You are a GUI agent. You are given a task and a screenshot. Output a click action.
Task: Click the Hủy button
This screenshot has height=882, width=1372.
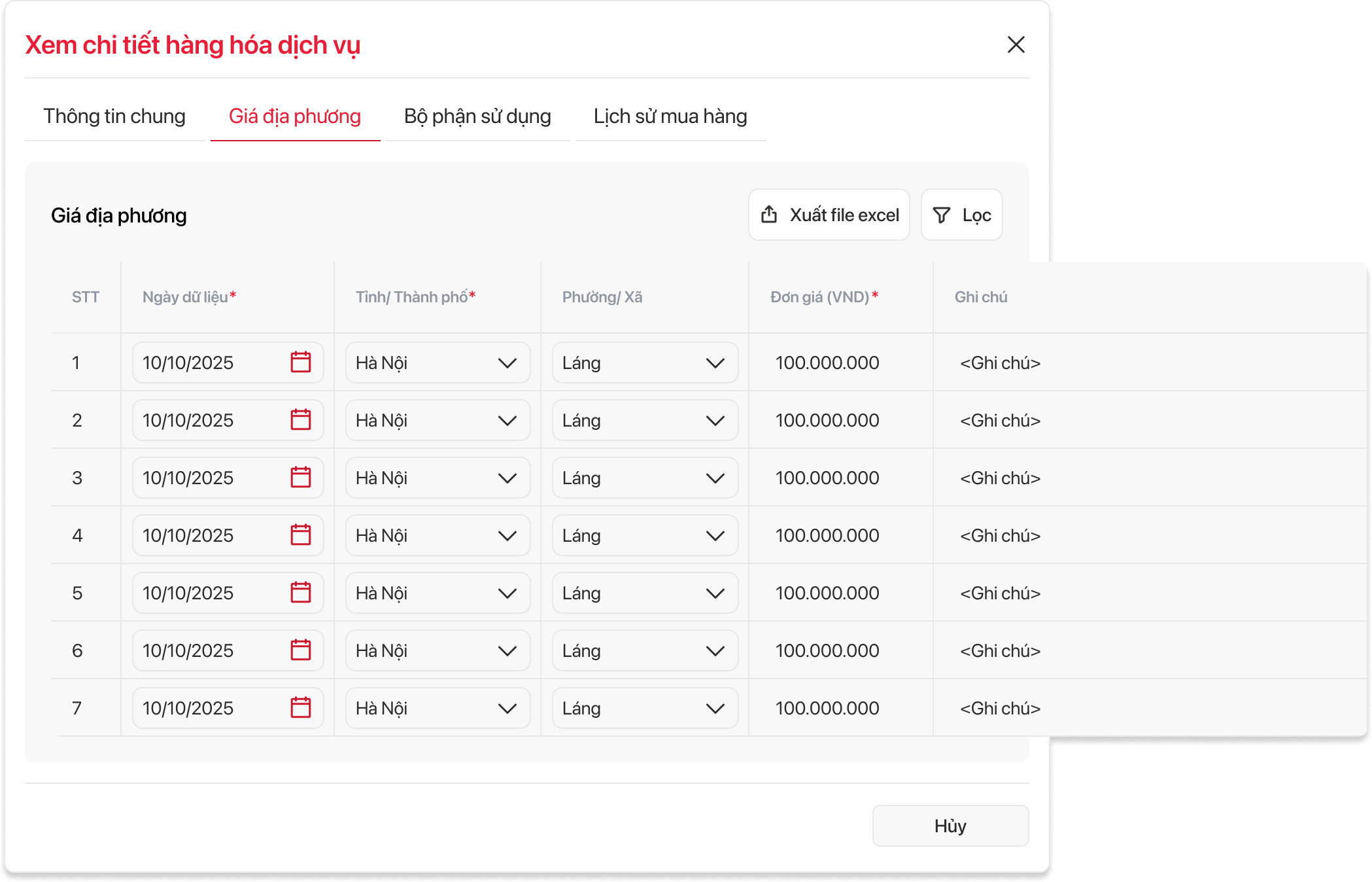click(x=950, y=826)
